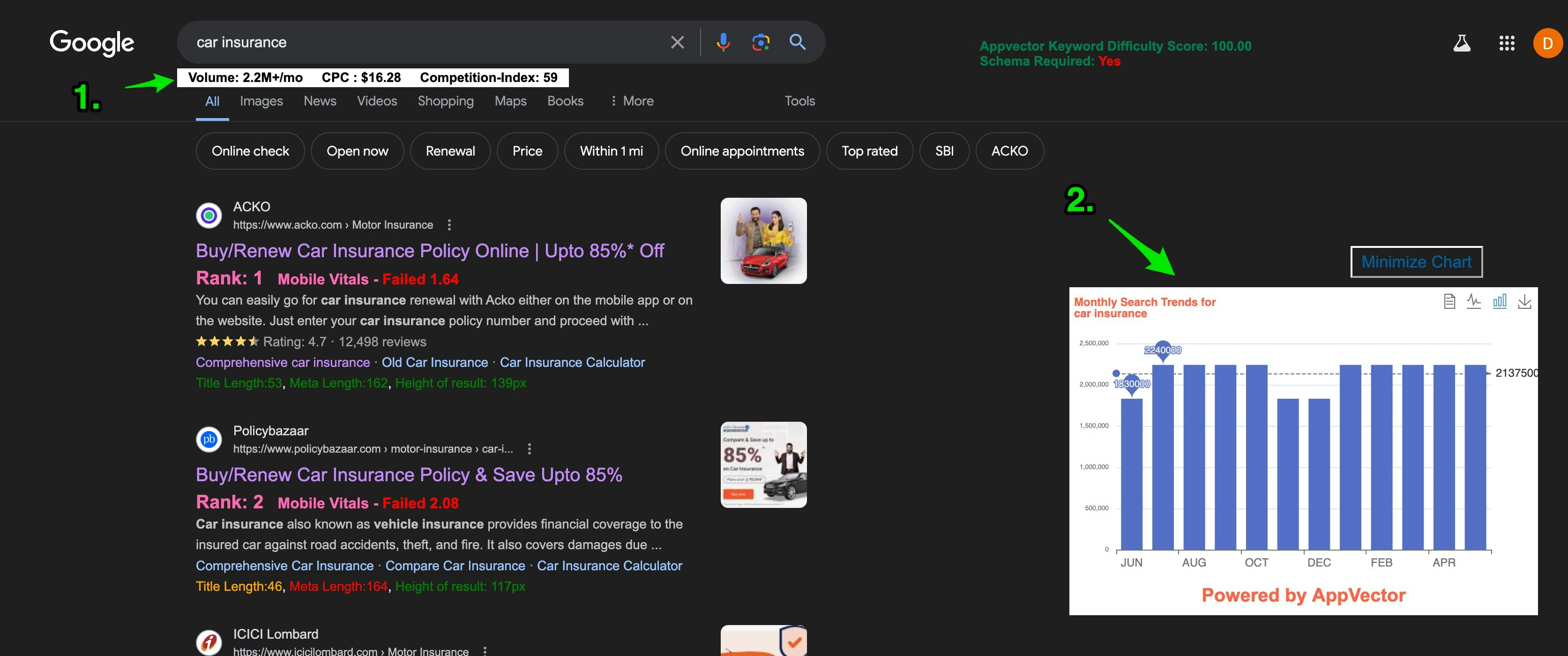Viewport: 1568px width, 656px height.
Task: Open chart data view icon
Action: (x=1449, y=301)
